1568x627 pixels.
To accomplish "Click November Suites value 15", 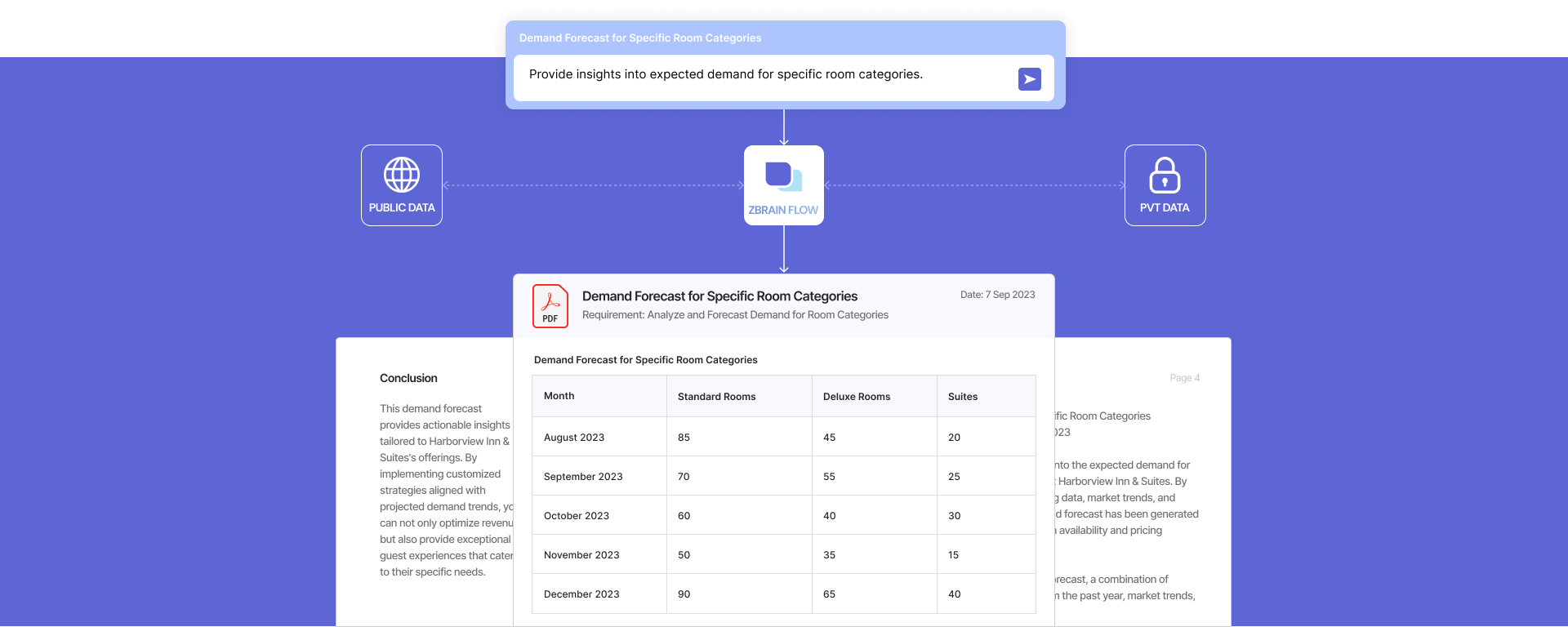I will coord(953,555).
